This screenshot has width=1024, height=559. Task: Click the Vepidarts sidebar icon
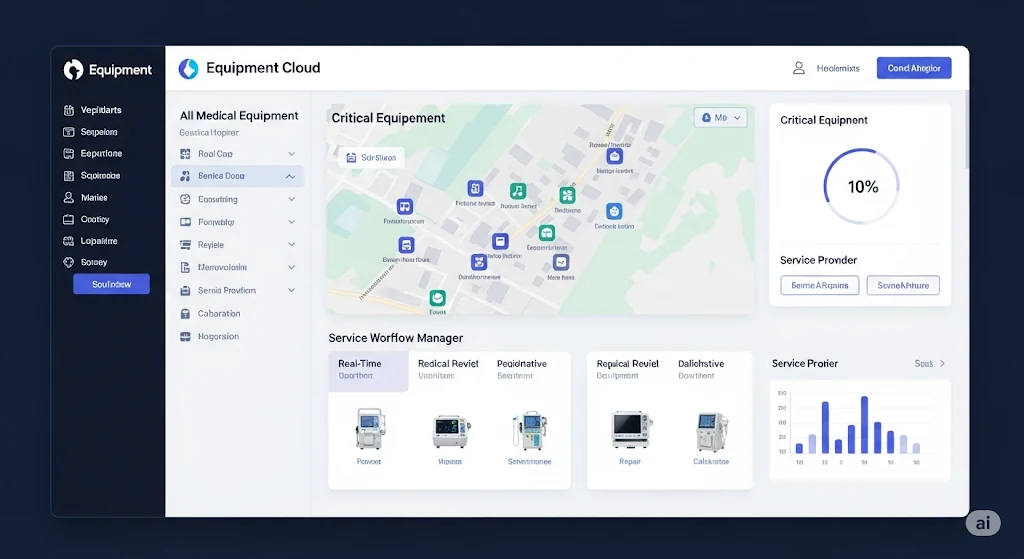[69, 110]
